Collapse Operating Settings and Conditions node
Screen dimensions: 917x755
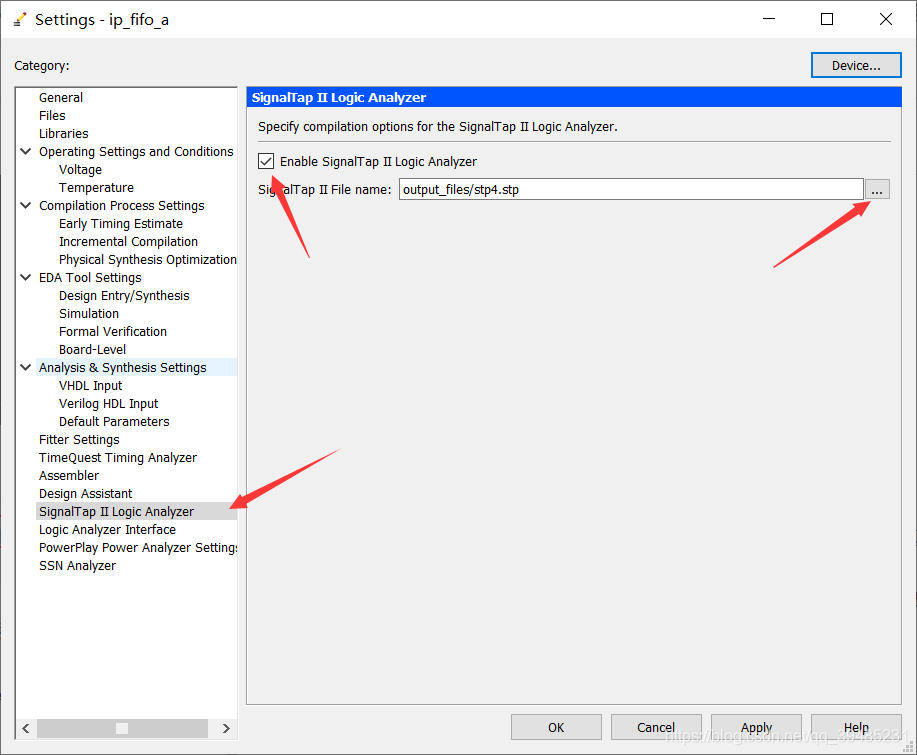click(26, 151)
